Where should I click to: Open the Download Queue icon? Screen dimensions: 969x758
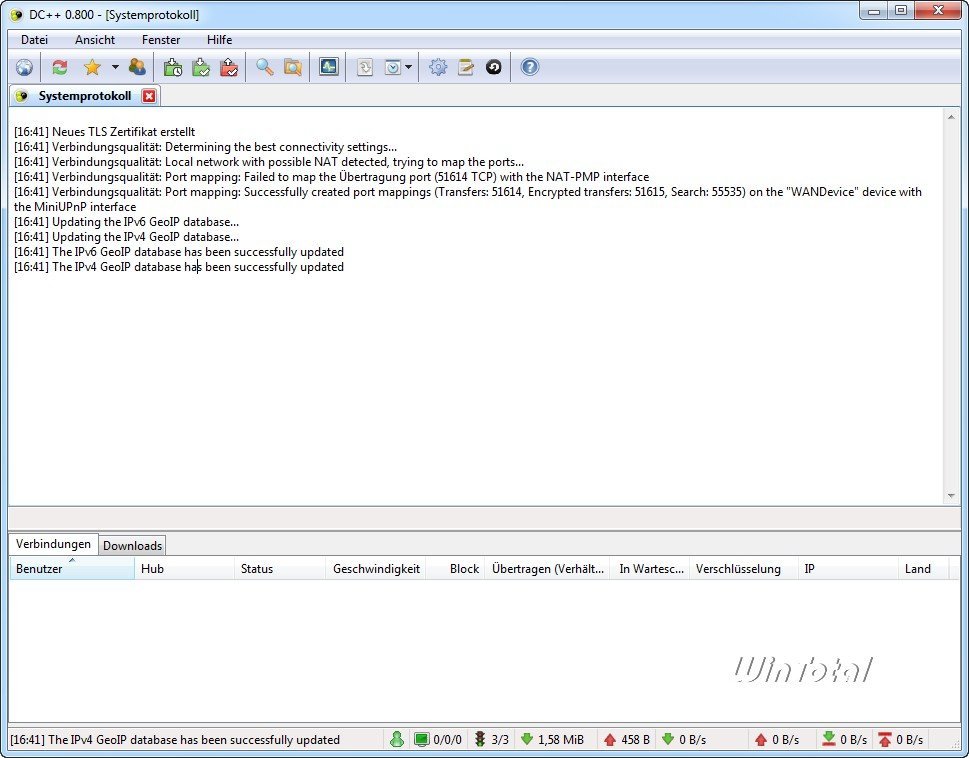(172, 67)
